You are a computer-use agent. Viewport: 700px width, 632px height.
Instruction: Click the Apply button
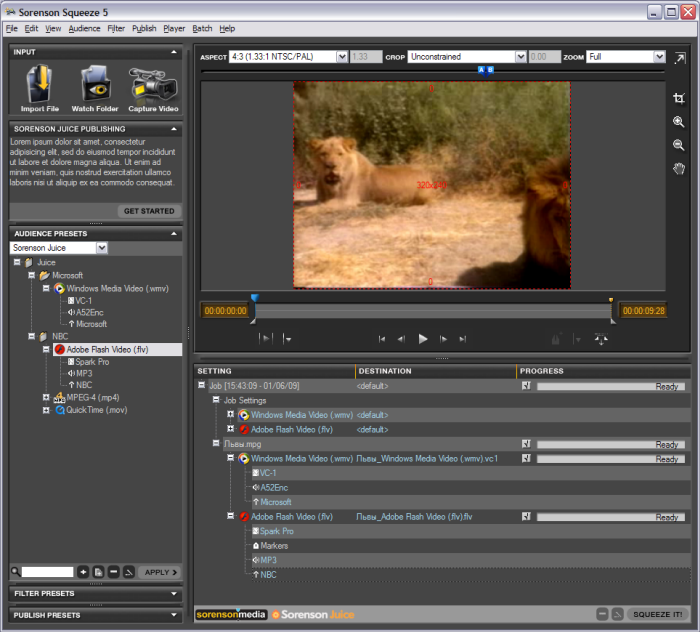tap(160, 572)
